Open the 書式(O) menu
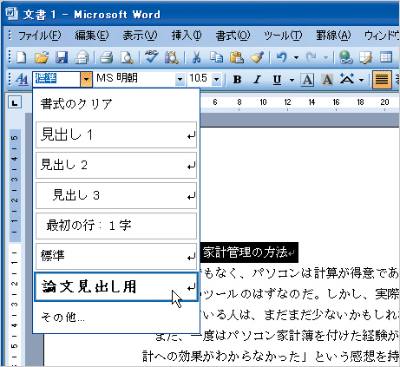This screenshot has height=367, width=400. click(x=232, y=35)
